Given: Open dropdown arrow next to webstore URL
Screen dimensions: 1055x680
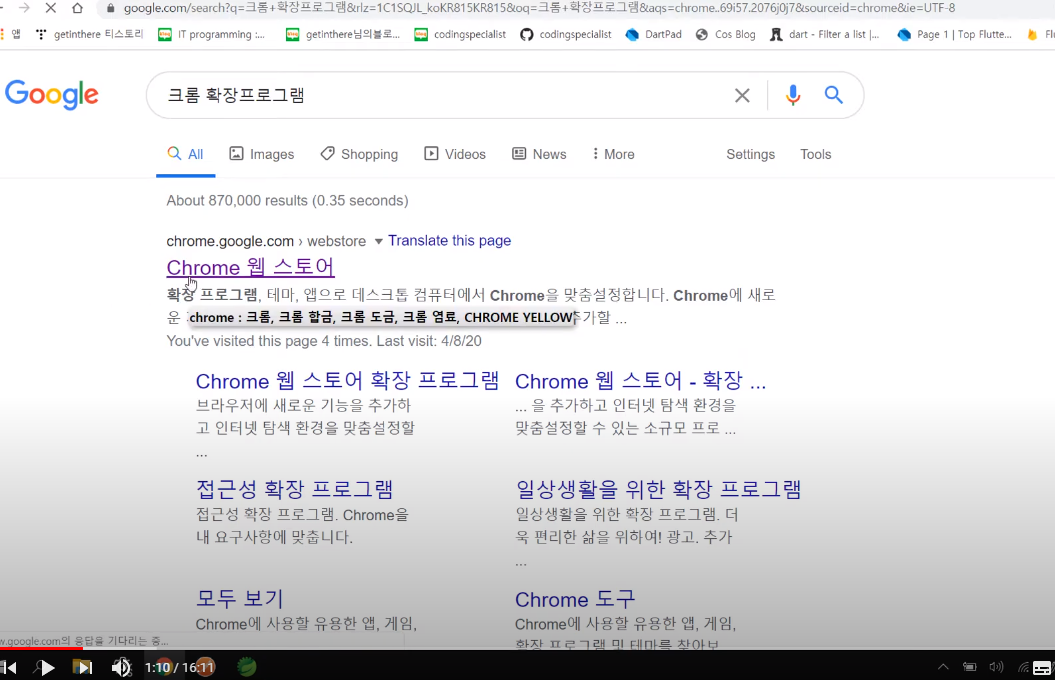Looking at the screenshot, I should [x=379, y=241].
